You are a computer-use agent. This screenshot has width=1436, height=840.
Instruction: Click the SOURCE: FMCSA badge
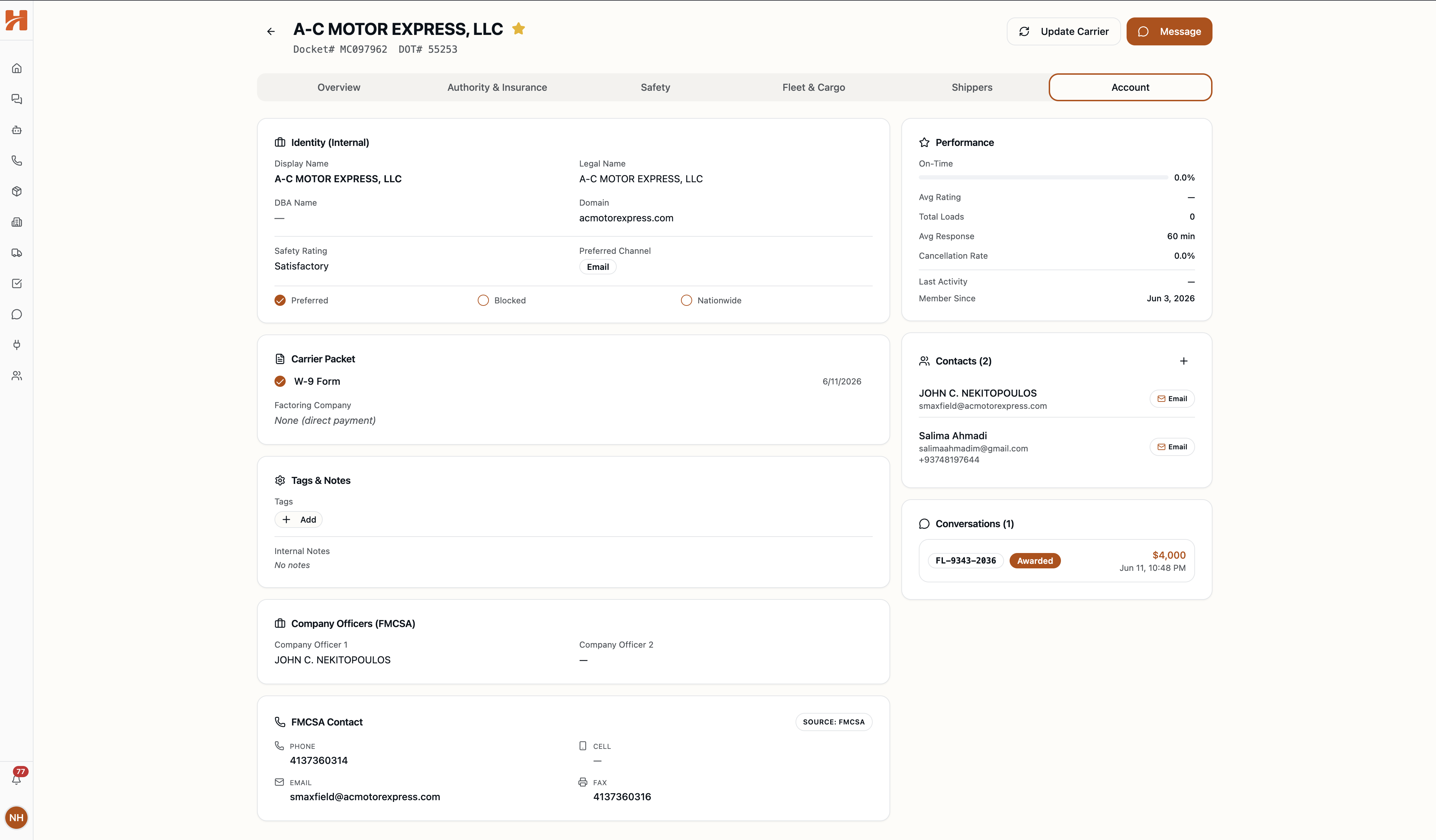tap(834, 722)
